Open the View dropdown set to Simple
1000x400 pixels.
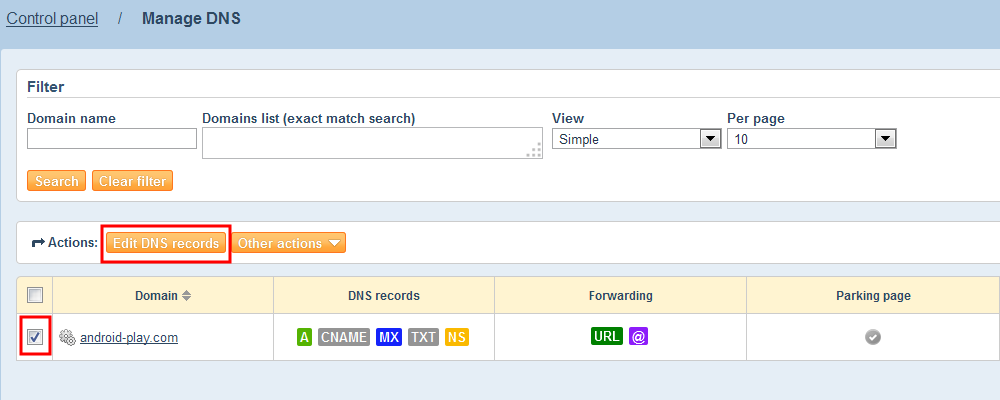636,139
